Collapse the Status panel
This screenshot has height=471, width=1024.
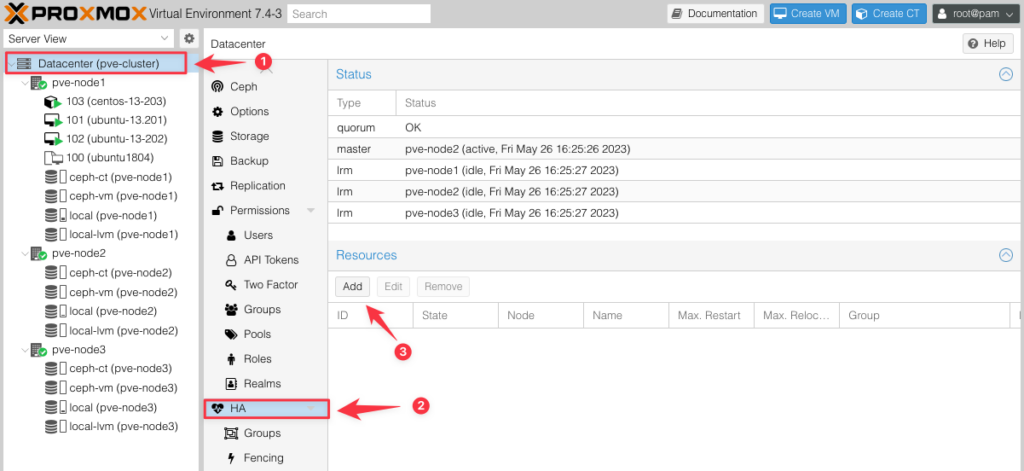pyautogui.click(x=1006, y=74)
